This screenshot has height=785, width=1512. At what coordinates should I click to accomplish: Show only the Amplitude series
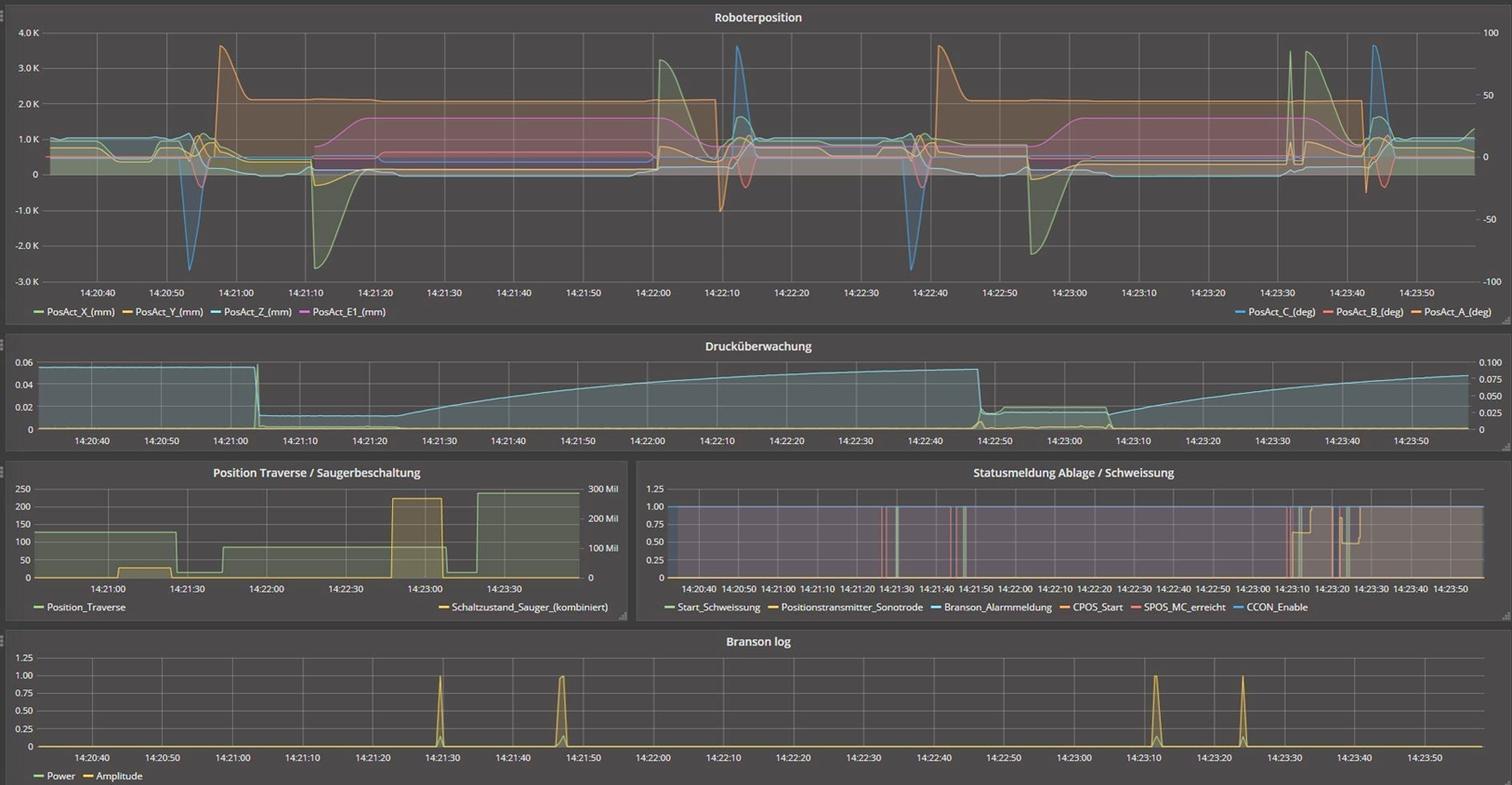click(119, 776)
